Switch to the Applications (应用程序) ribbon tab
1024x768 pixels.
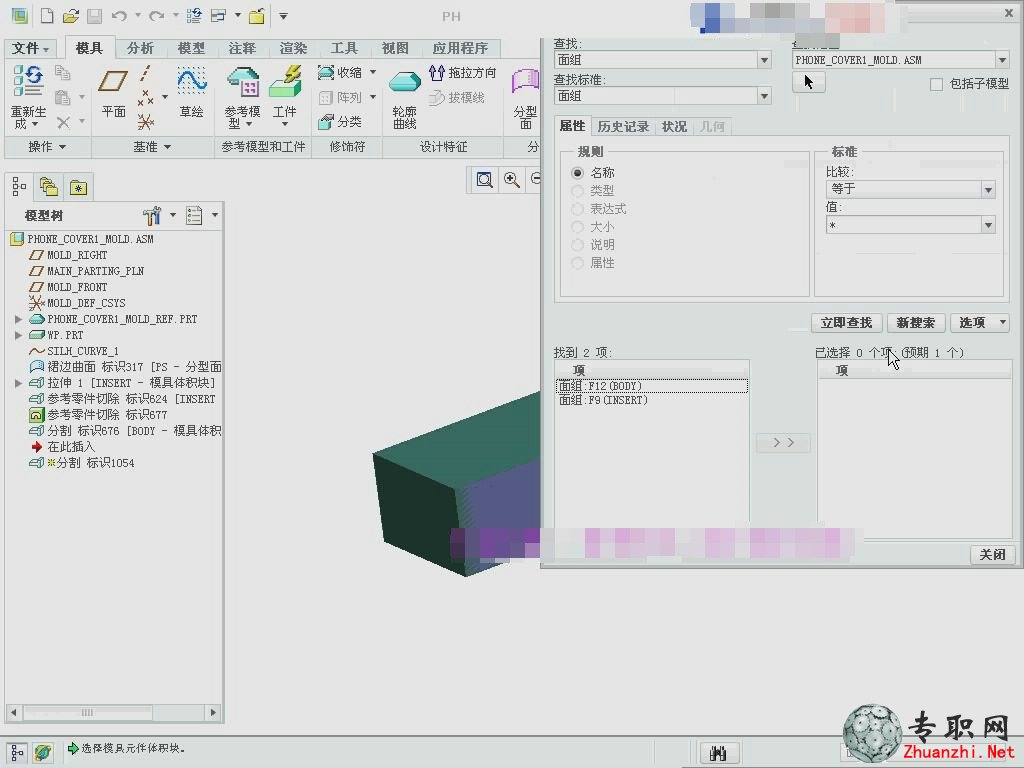(x=460, y=48)
